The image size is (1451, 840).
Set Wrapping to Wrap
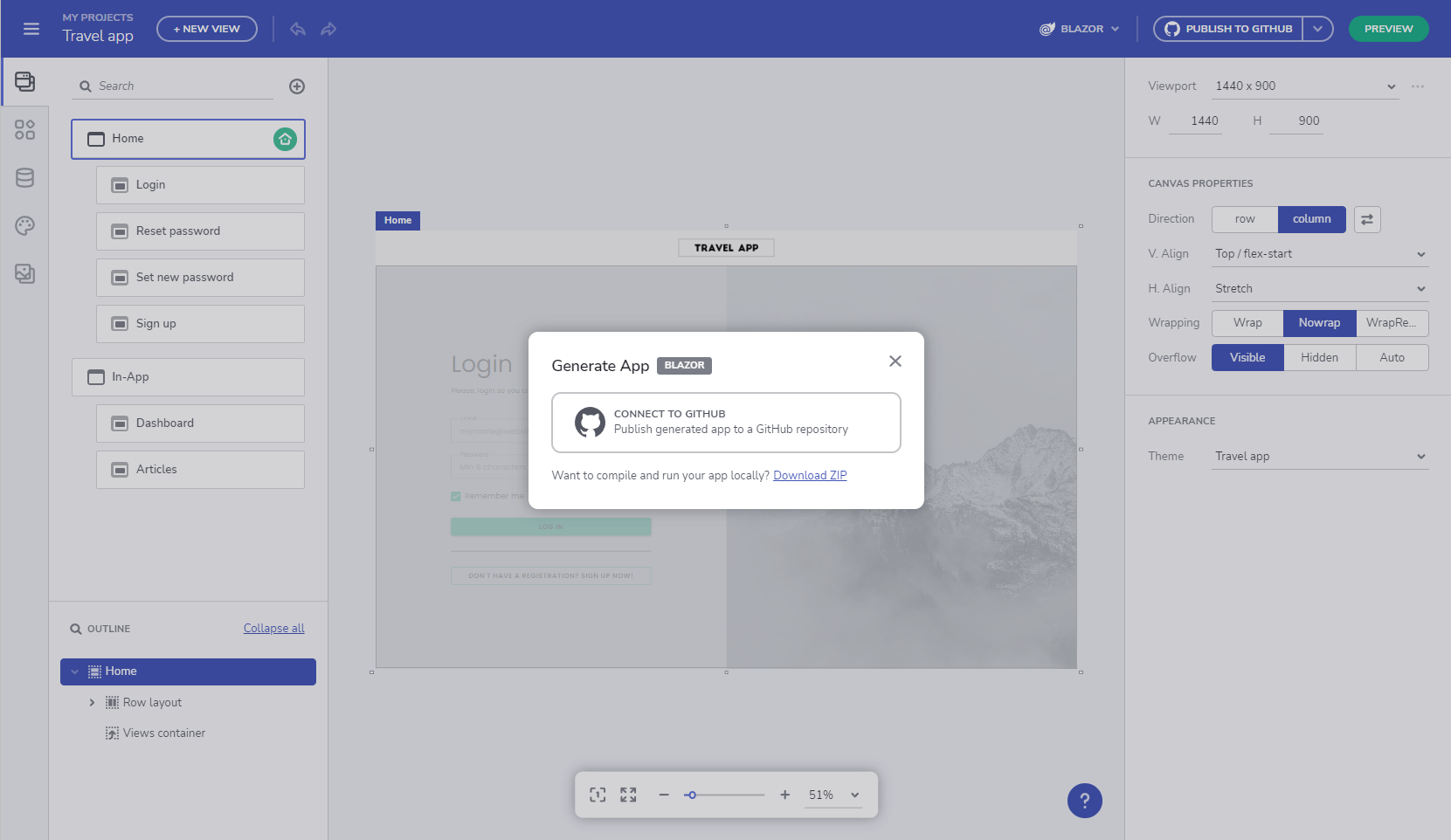pyautogui.click(x=1247, y=323)
